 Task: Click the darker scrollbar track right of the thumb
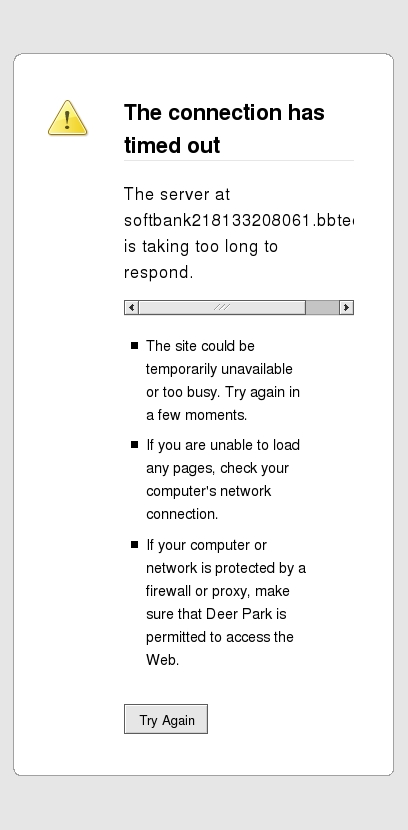[322, 307]
